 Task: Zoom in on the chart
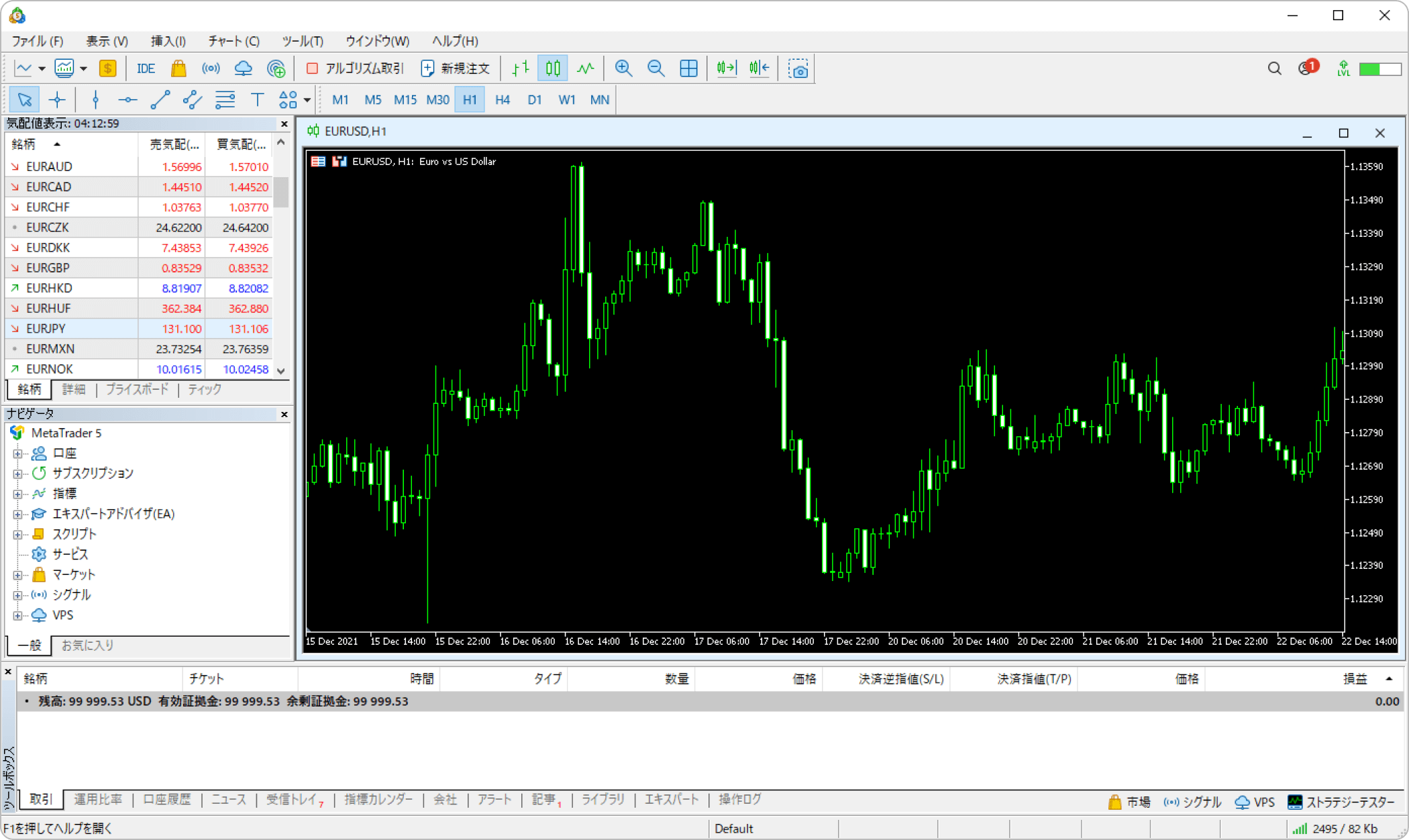[x=624, y=68]
